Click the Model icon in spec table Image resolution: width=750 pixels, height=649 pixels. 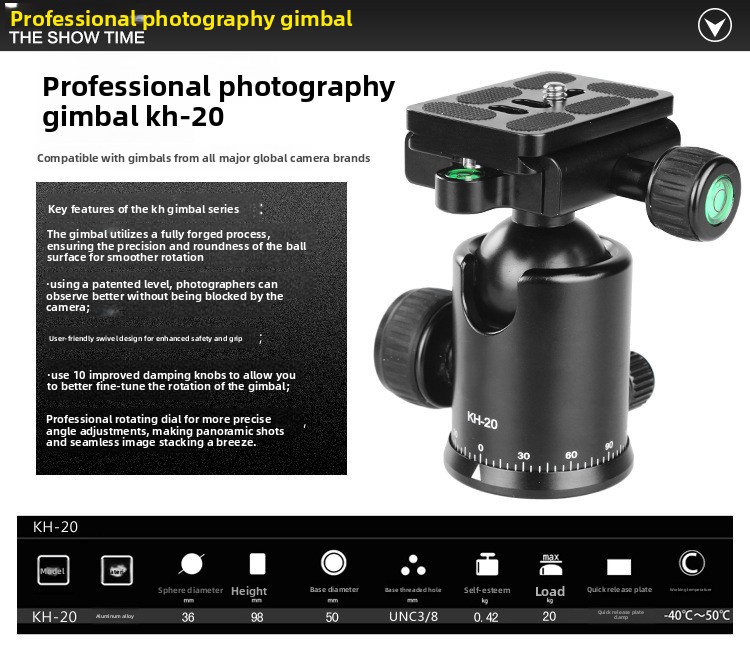(x=53, y=570)
